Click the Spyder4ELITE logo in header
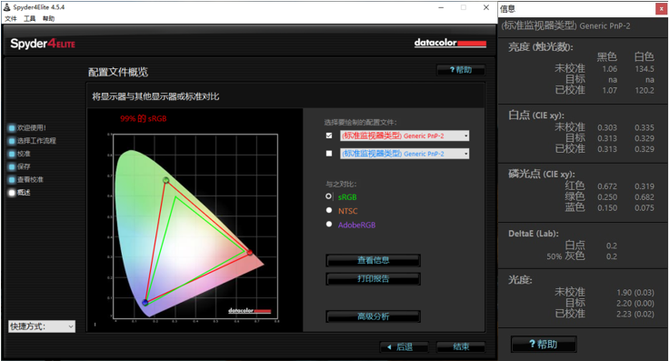 (x=43, y=44)
